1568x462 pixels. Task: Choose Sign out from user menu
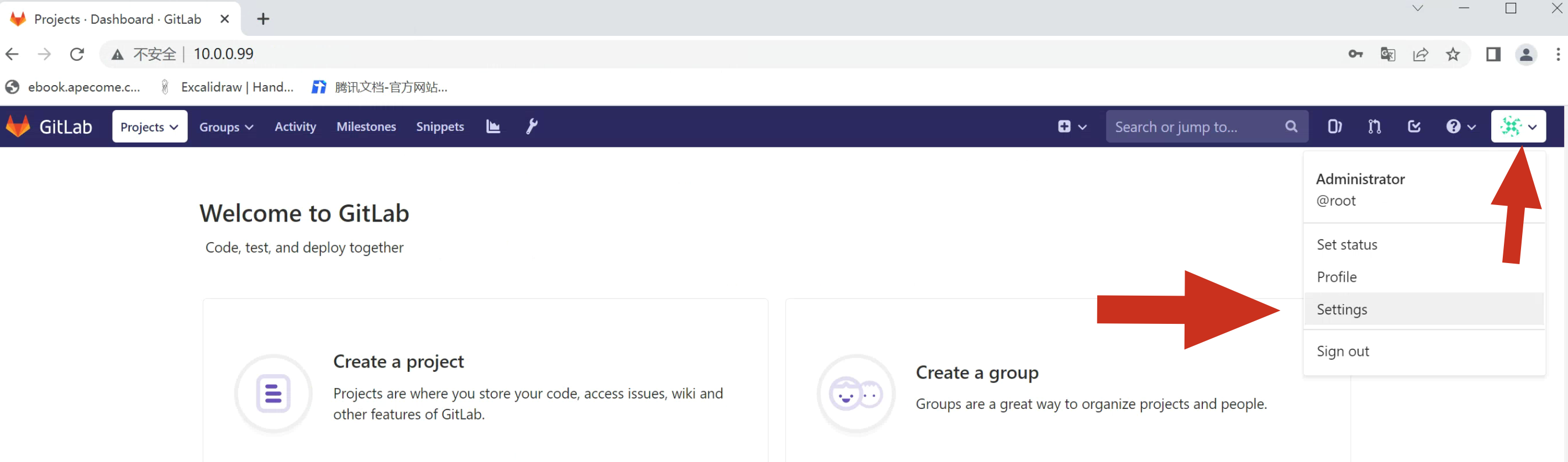pyautogui.click(x=1343, y=351)
